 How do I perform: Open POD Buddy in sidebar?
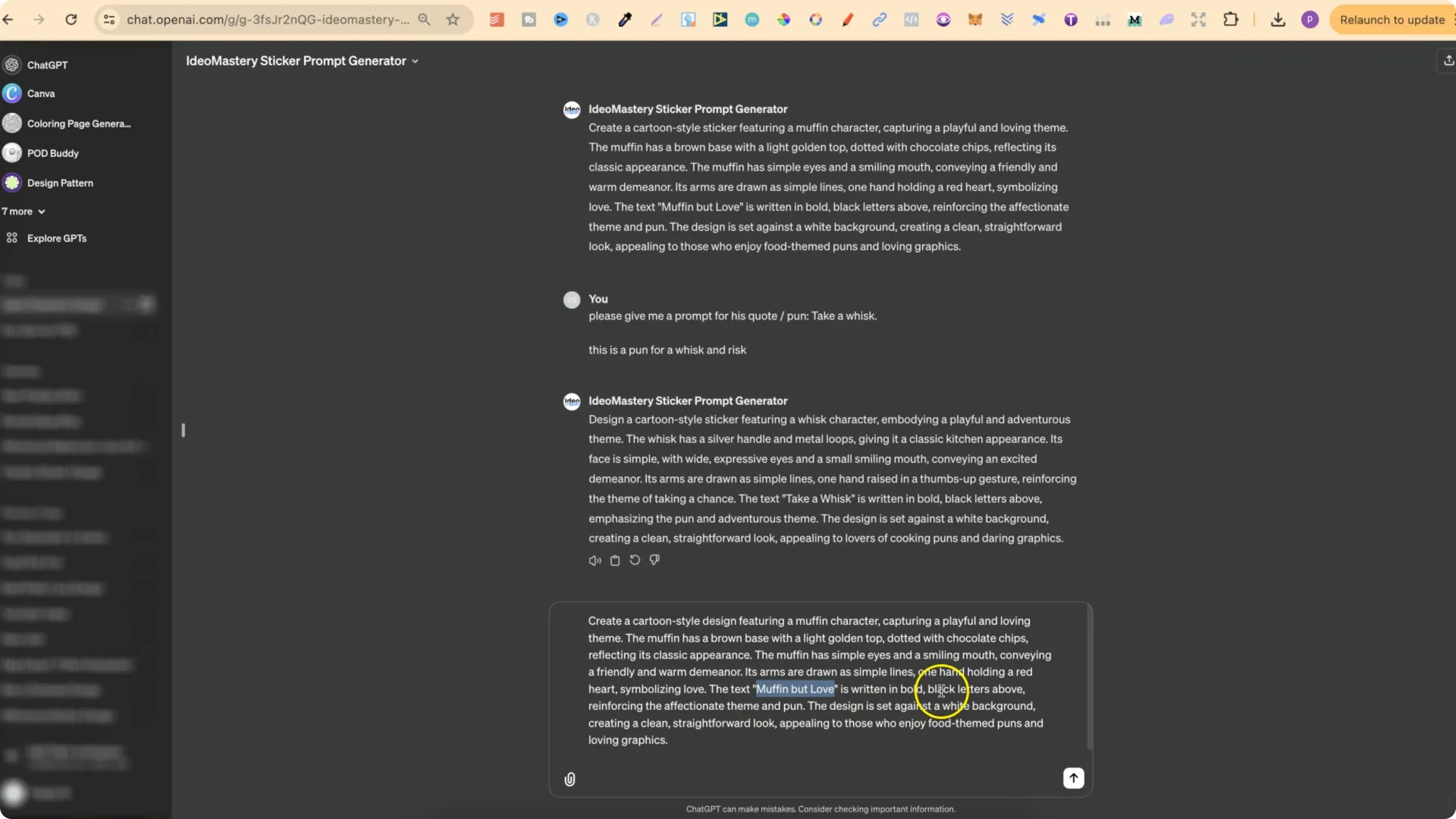point(52,153)
